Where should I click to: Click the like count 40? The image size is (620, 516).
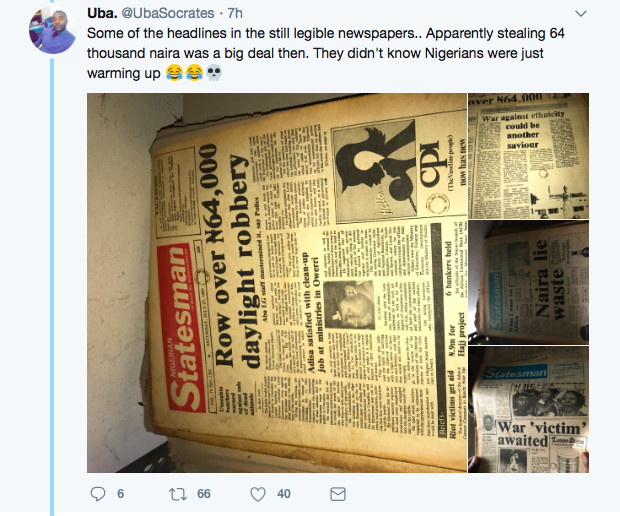pos(284,494)
